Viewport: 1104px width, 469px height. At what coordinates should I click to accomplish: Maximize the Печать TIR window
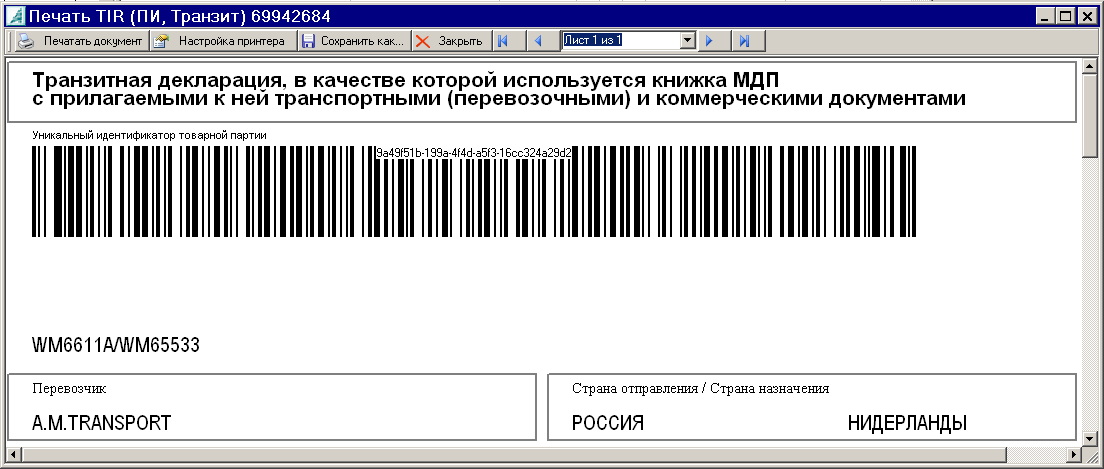(x=1067, y=16)
